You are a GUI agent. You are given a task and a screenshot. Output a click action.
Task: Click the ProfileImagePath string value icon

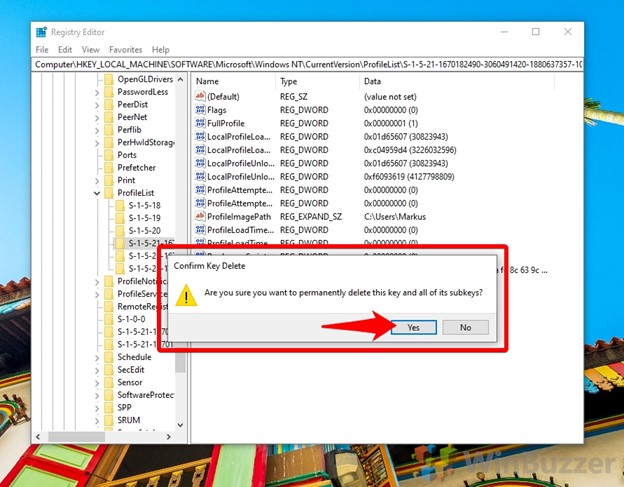pos(201,216)
